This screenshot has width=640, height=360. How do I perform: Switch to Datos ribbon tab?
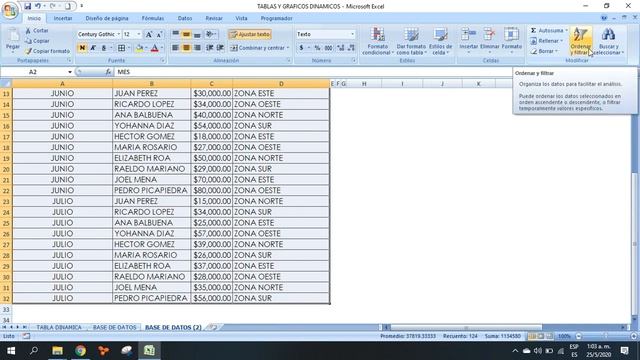click(184, 18)
